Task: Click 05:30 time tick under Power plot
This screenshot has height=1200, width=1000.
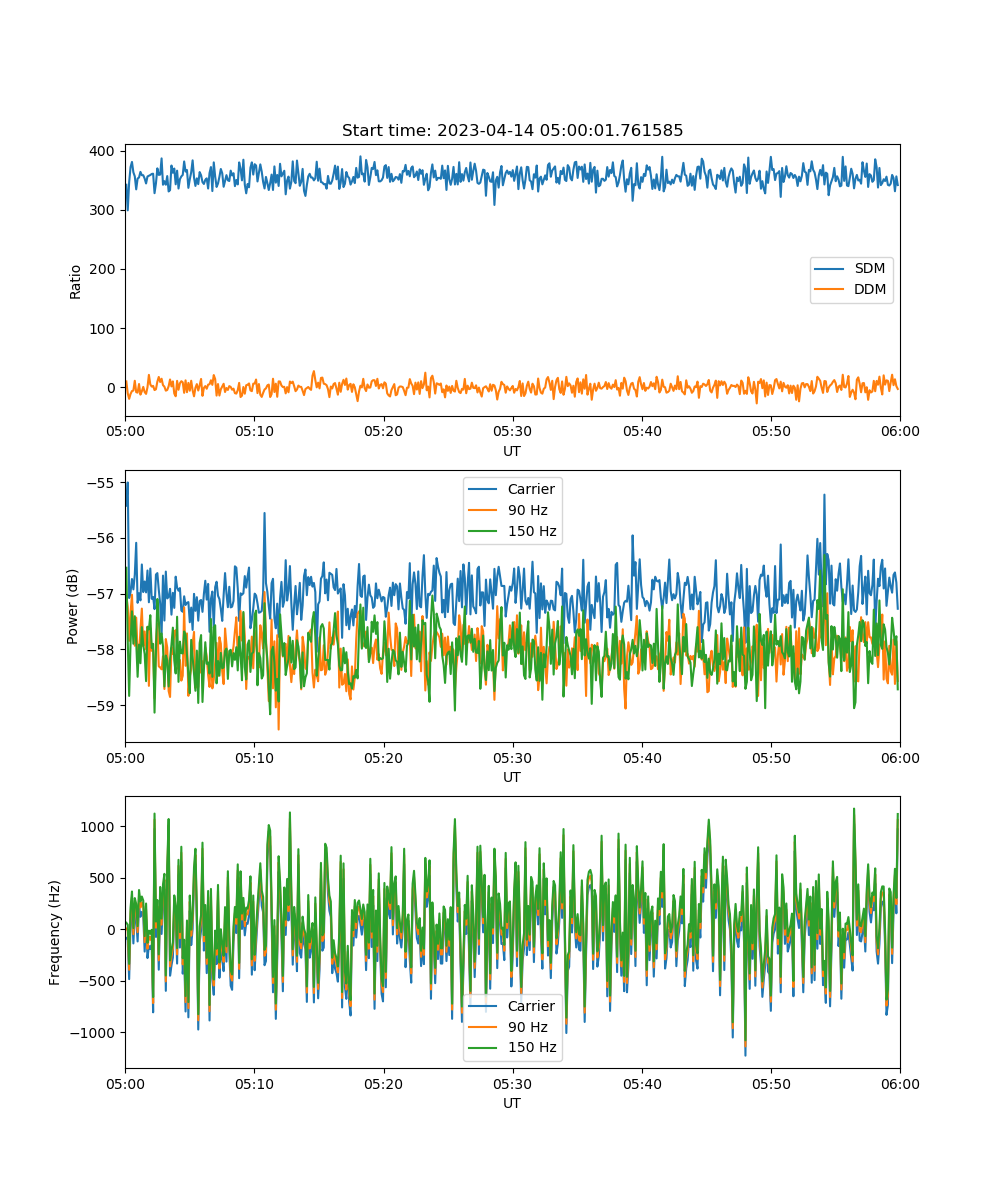Action: point(512,757)
